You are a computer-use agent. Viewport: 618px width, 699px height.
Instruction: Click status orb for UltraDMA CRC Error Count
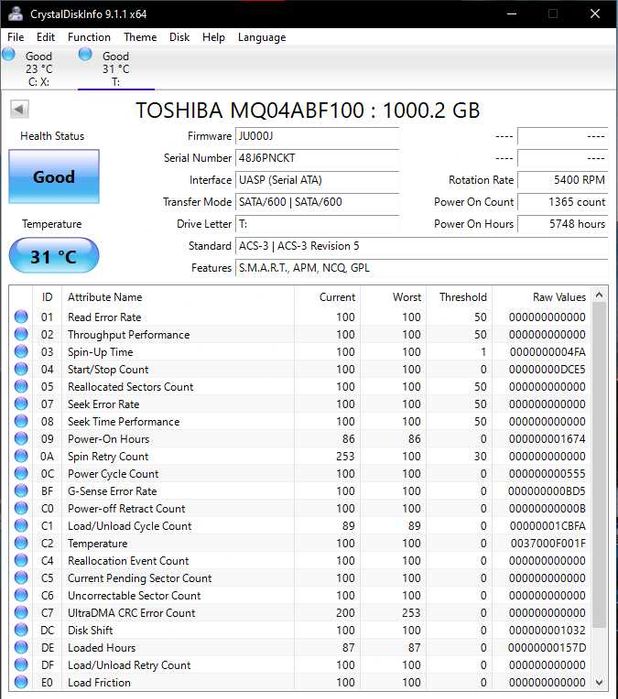click(21, 613)
